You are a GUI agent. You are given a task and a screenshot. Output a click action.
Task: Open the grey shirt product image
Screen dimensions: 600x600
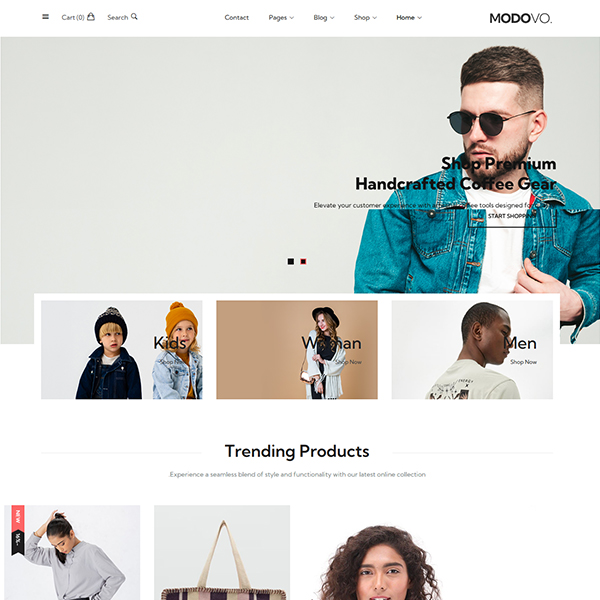pyautogui.click(x=72, y=553)
